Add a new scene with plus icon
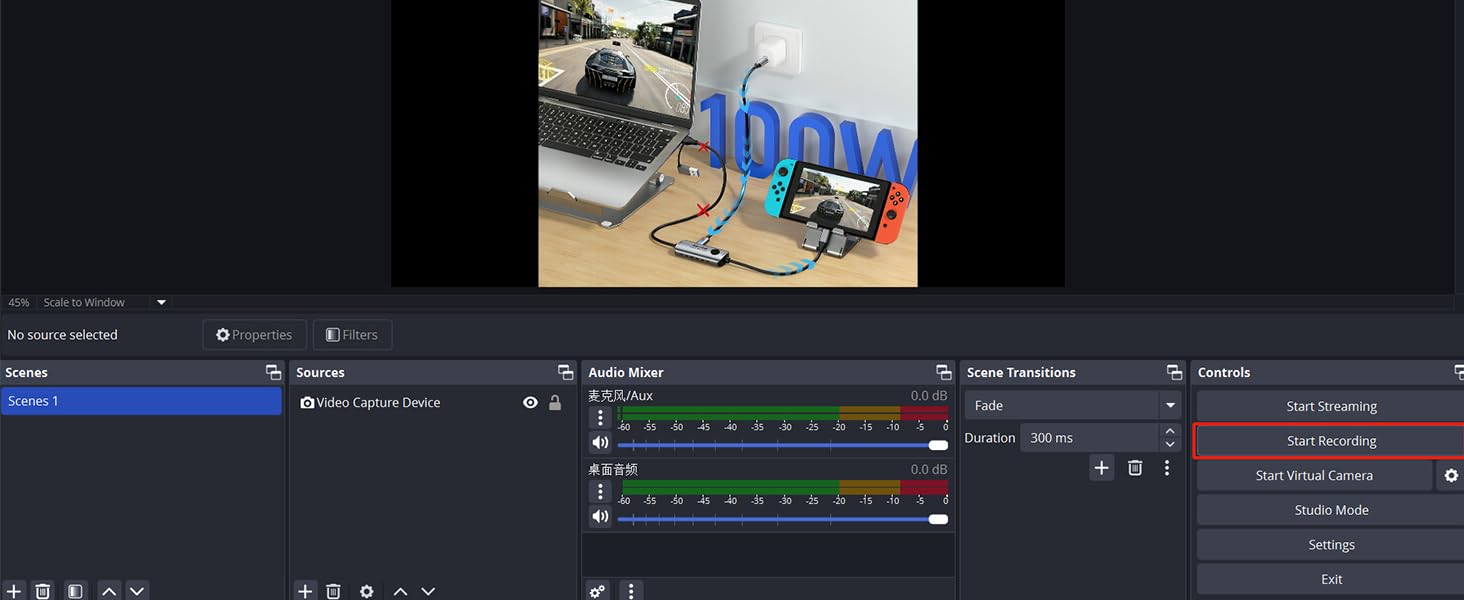The image size is (1464, 600). pos(14,591)
